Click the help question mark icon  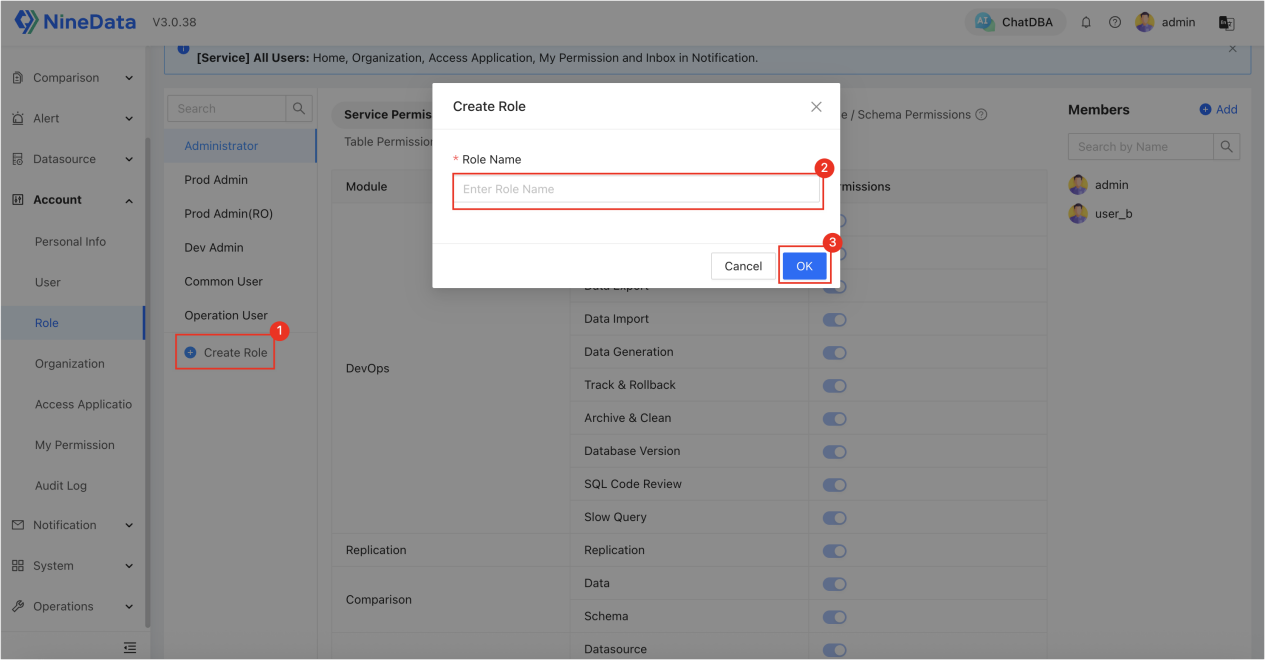point(1115,22)
